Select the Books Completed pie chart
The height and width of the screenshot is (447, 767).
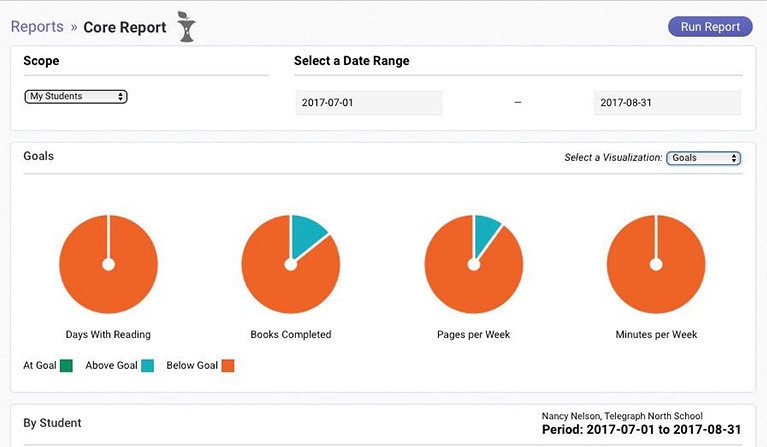click(290, 265)
